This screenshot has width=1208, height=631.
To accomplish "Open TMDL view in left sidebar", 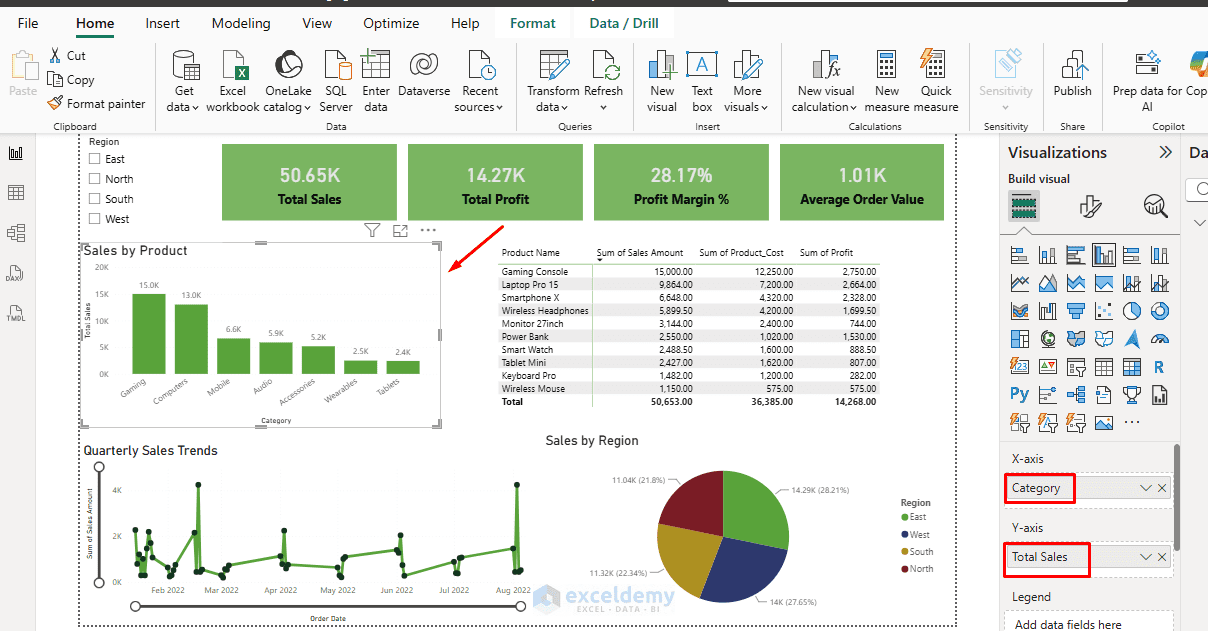I will pos(16,313).
